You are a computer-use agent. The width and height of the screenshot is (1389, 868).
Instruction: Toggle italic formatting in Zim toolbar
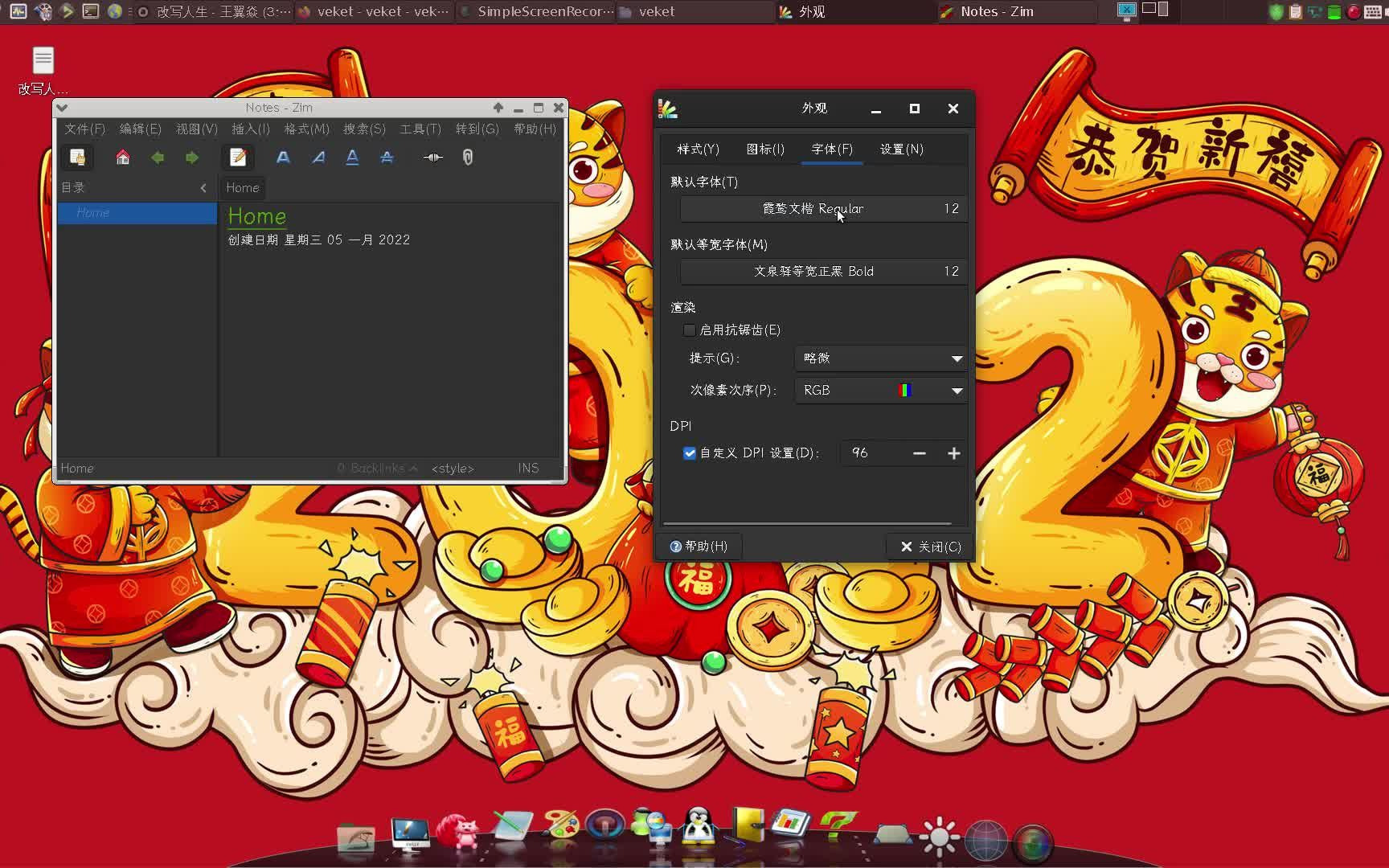pos(318,158)
